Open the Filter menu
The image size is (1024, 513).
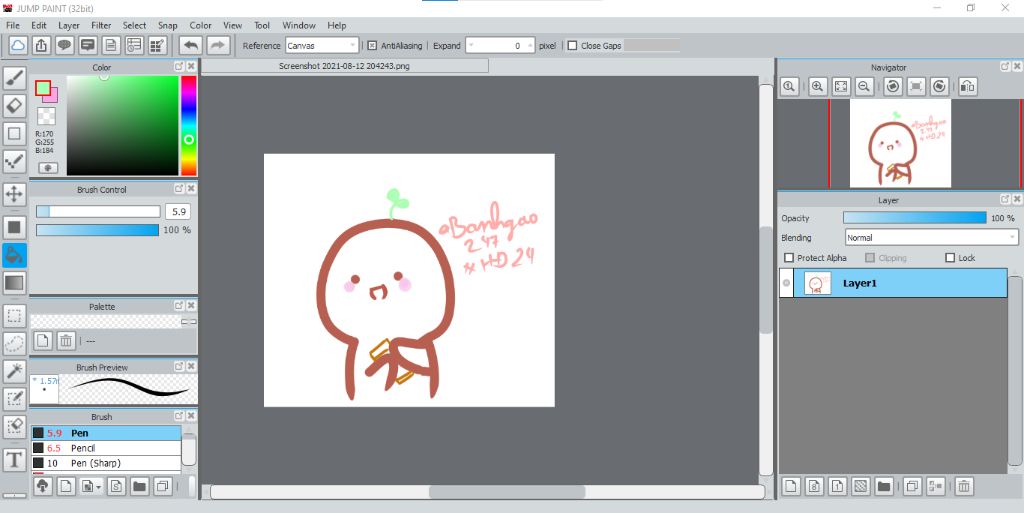[x=101, y=25]
